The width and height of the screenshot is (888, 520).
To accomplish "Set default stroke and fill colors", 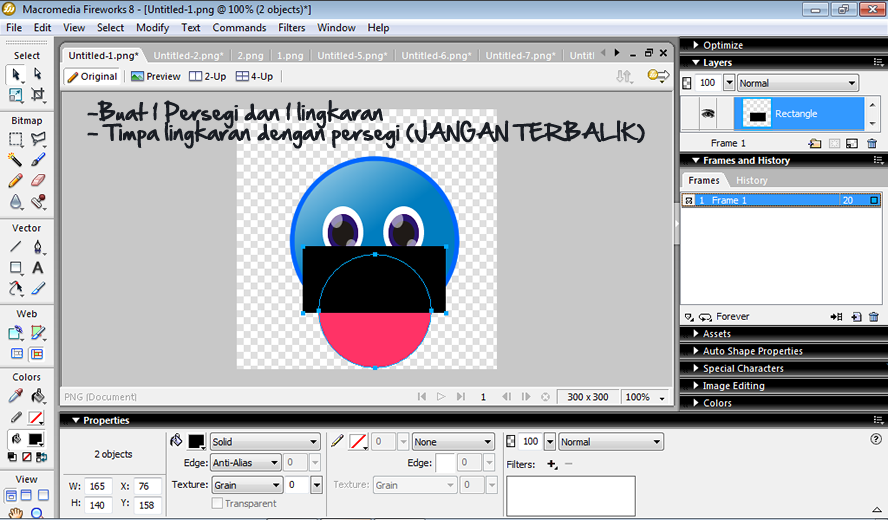I will coord(12,457).
